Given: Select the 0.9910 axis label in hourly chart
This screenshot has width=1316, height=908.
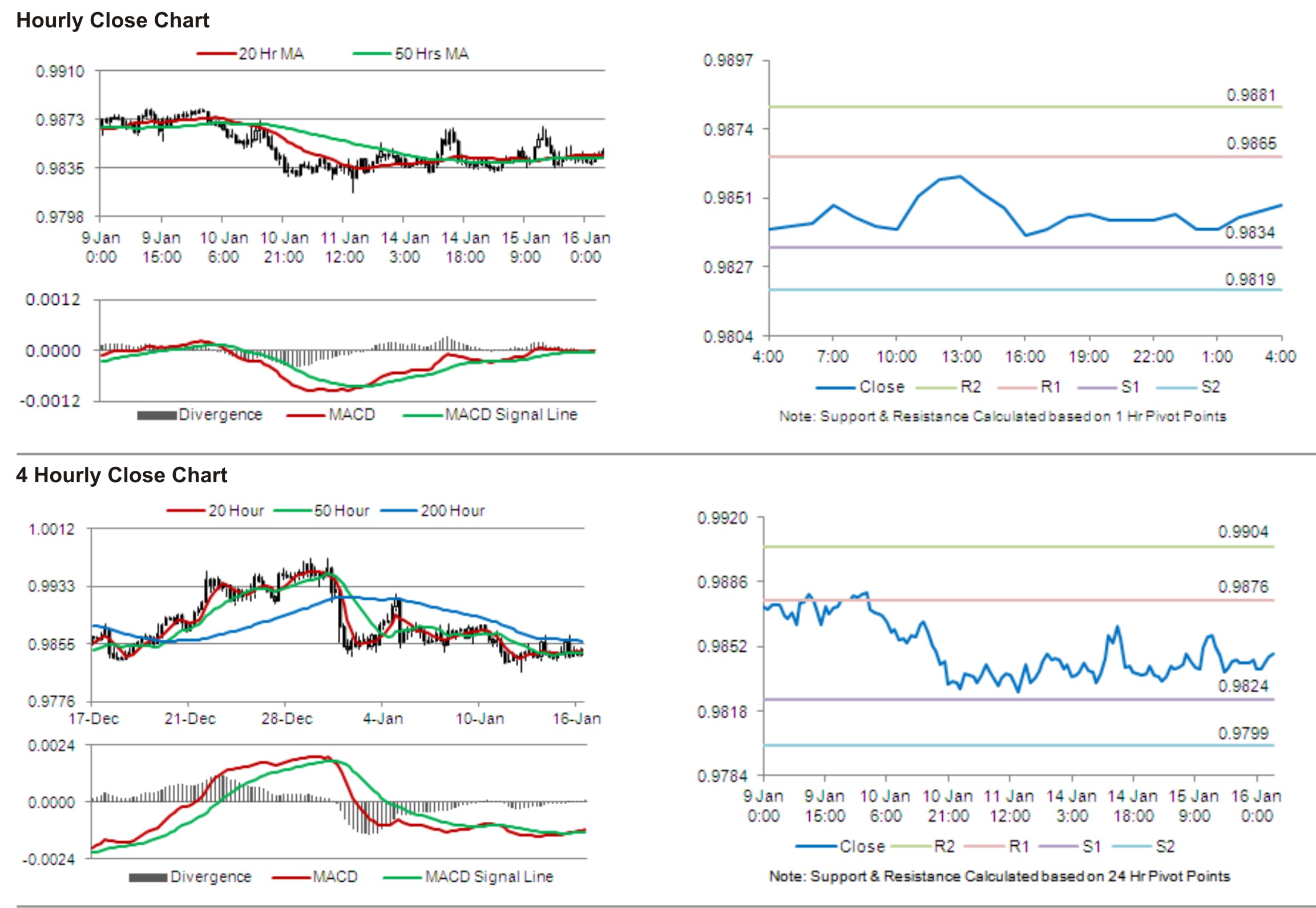Looking at the screenshot, I should point(60,72).
